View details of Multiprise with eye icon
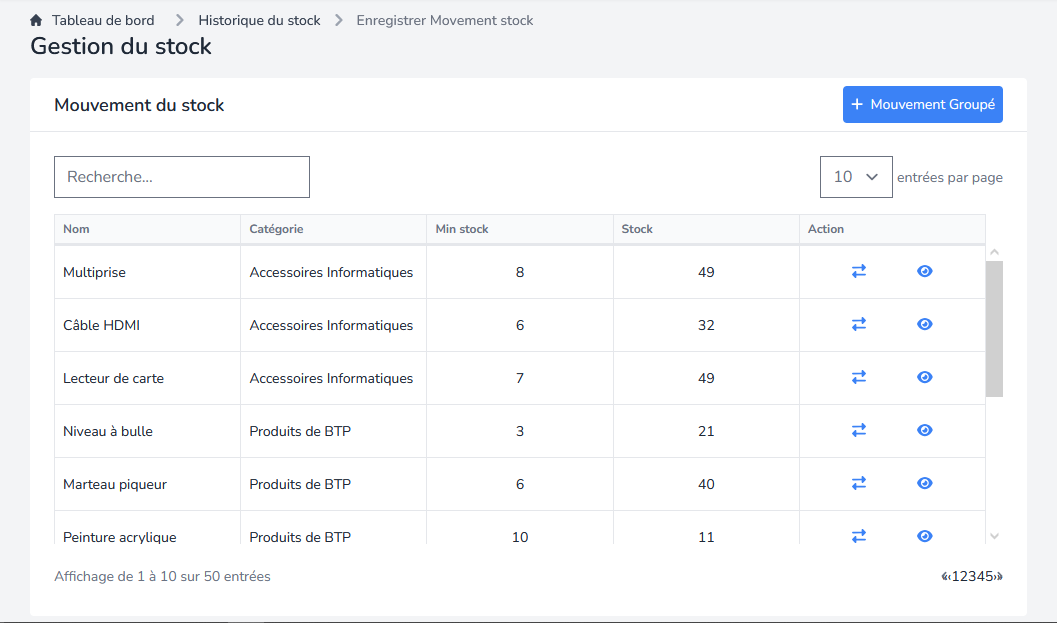 925,271
